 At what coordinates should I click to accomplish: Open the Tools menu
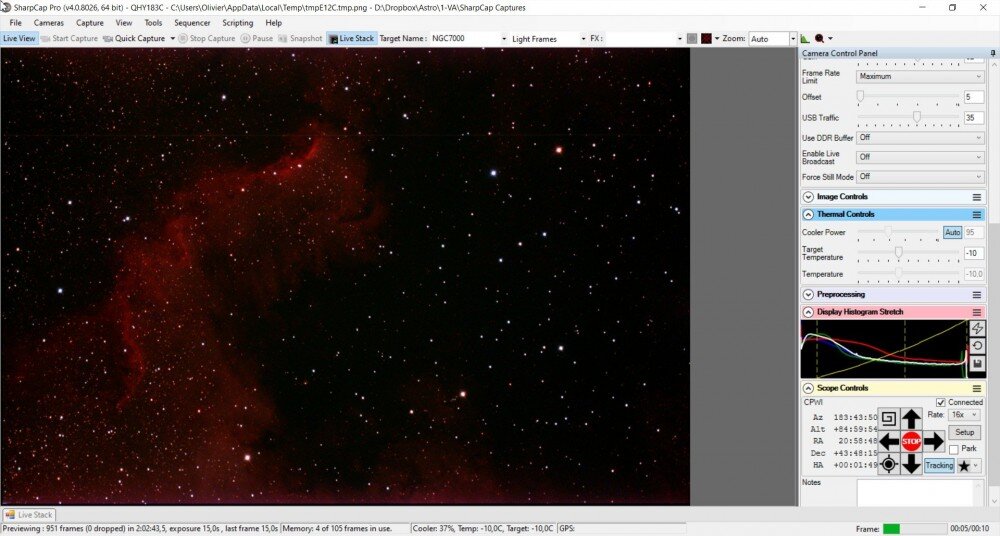click(x=153, y=23)
